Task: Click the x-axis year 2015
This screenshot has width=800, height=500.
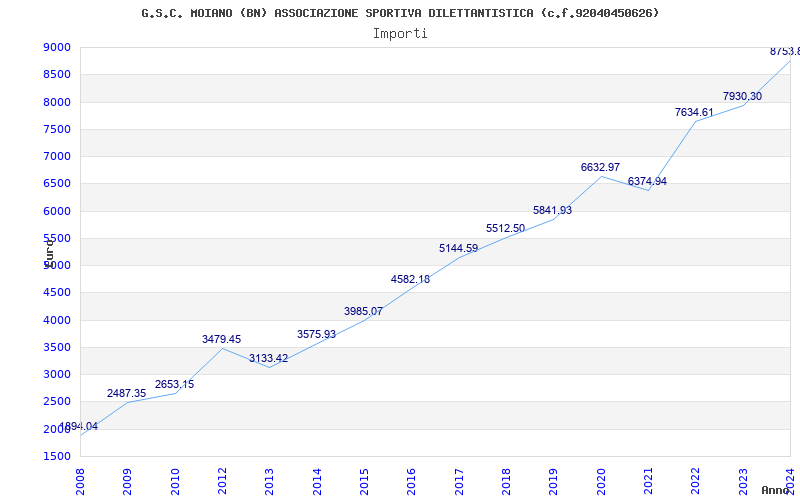Action: [364, 482]
